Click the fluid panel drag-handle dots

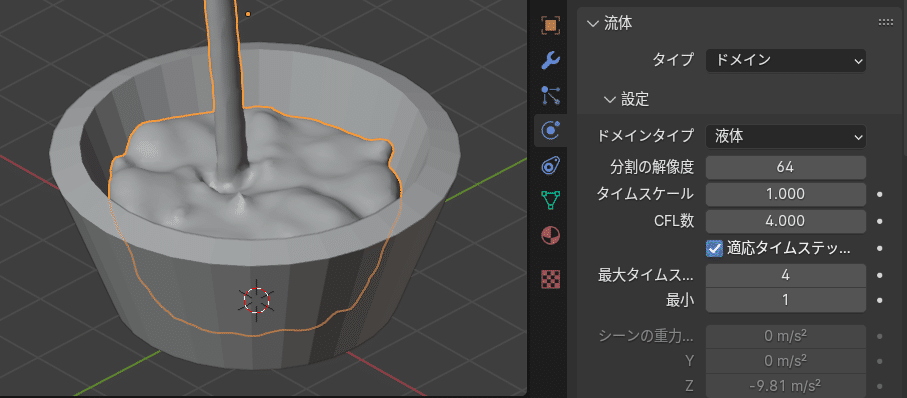coord(886,23)
